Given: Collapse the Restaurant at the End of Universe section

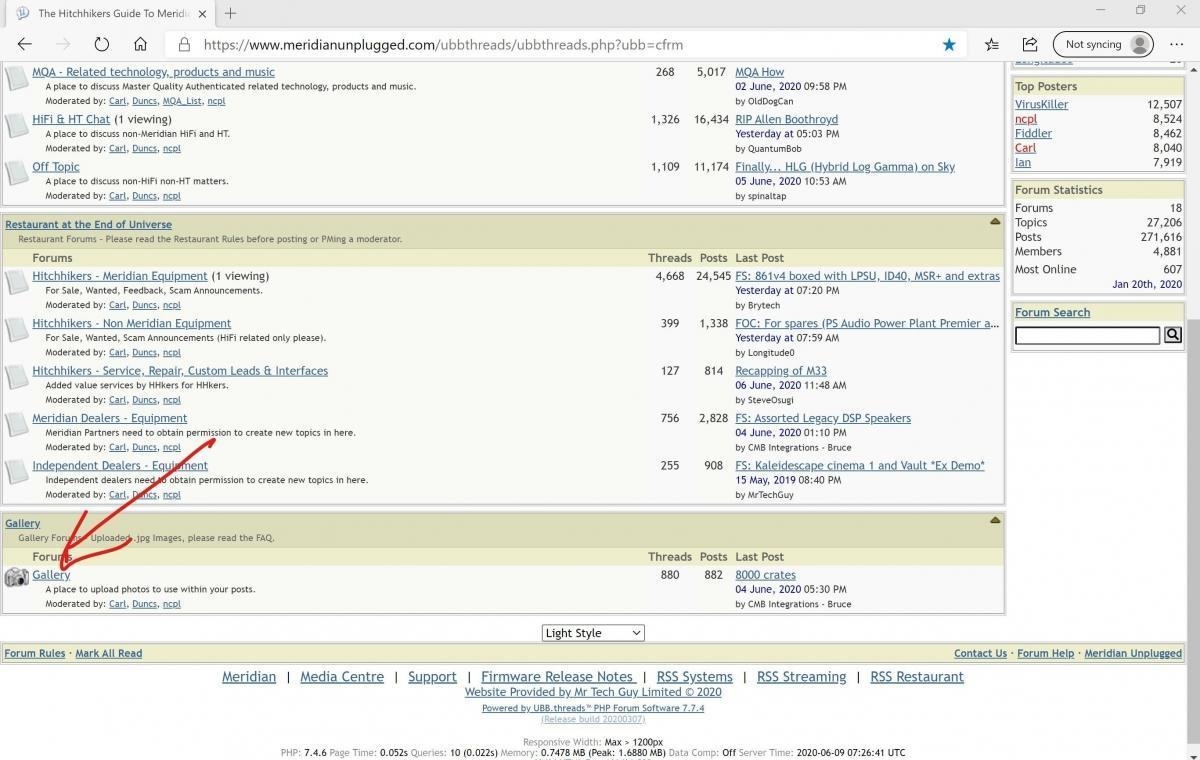Looking at the screenshot, I should point(995,222).
